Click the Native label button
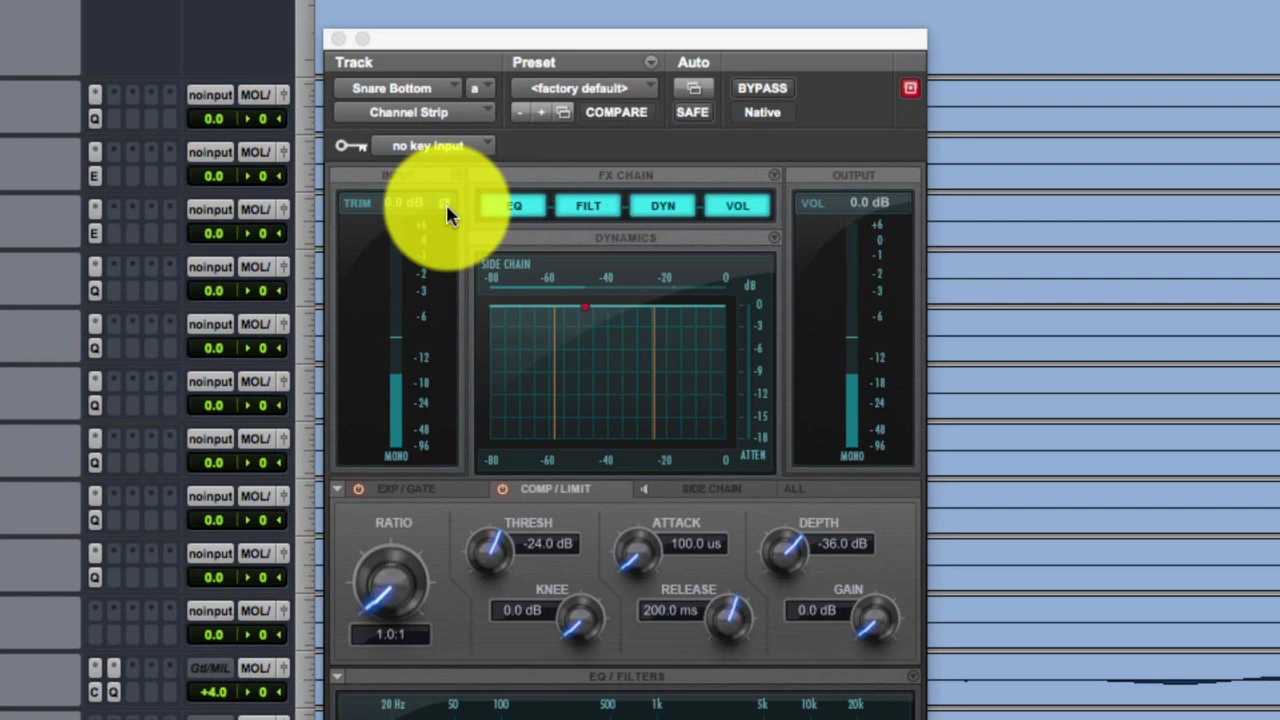 (x=762, y=112)
